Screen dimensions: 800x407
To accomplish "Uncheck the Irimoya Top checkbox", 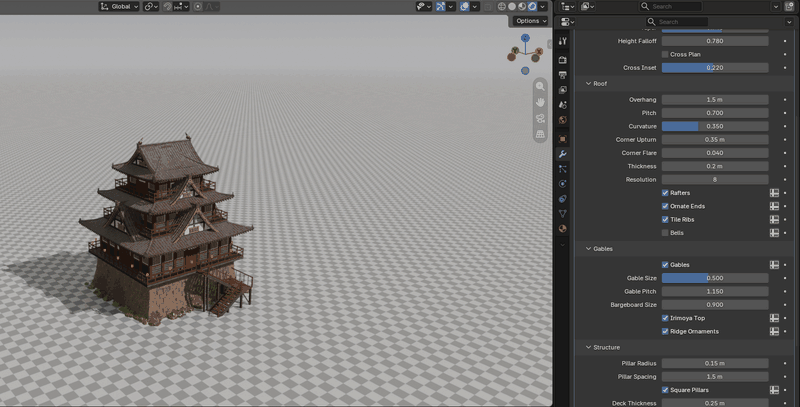I will pos(665,318).
